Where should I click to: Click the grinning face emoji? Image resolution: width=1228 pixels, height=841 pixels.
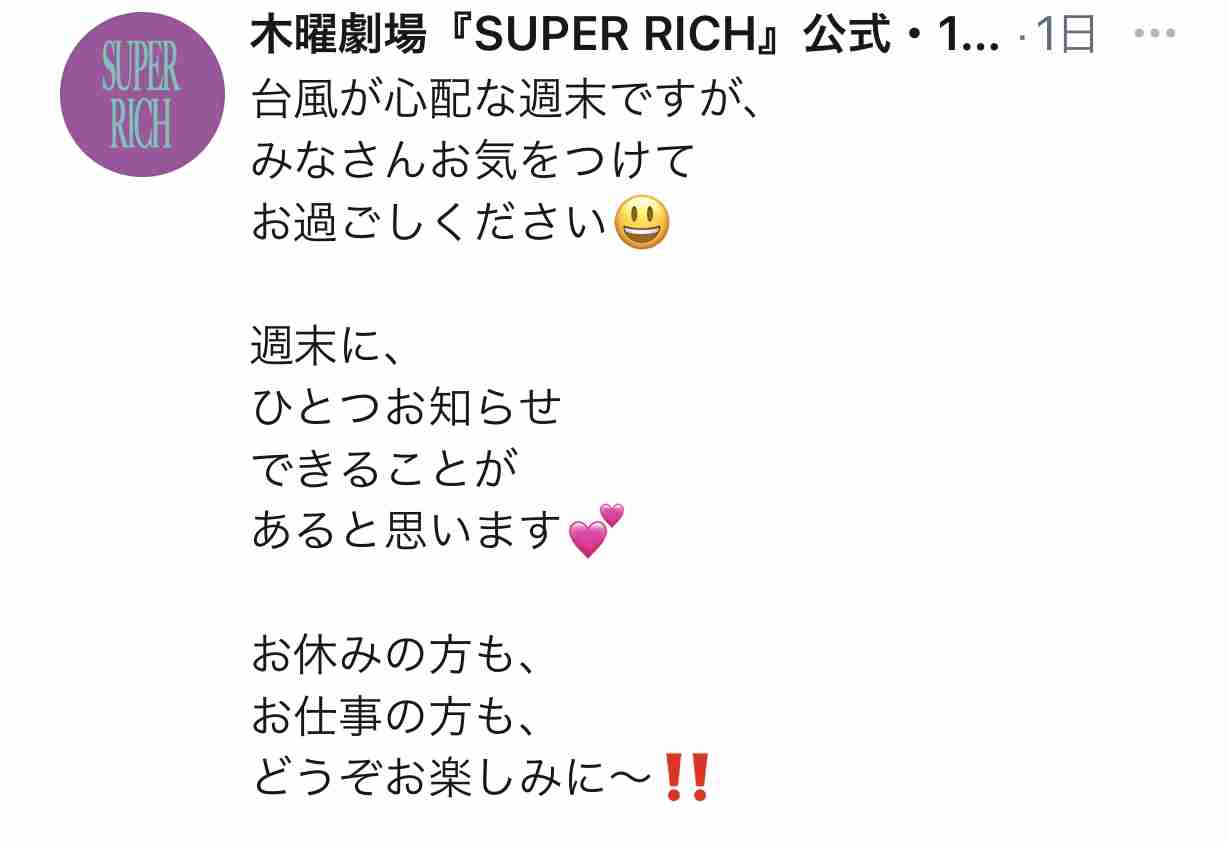tap(641, 222)
